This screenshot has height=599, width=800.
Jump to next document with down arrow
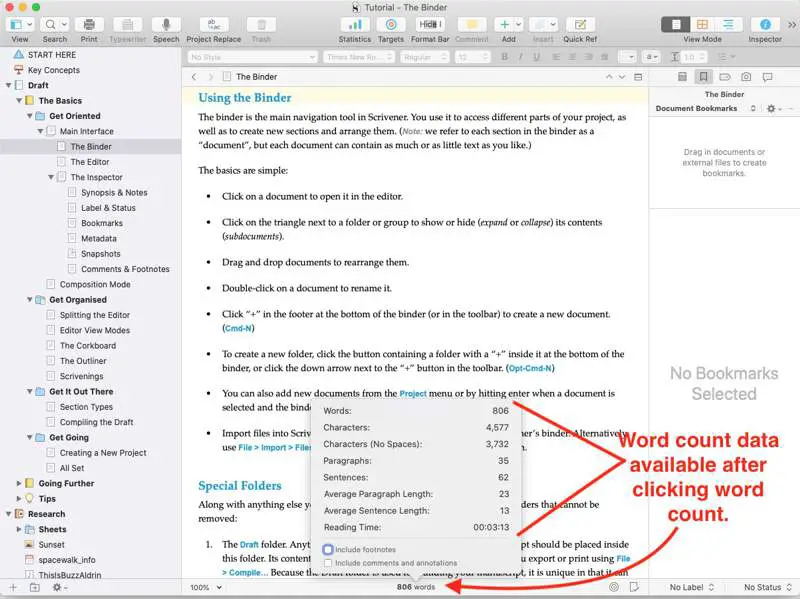pyautogui.click(x=621, y=77)
